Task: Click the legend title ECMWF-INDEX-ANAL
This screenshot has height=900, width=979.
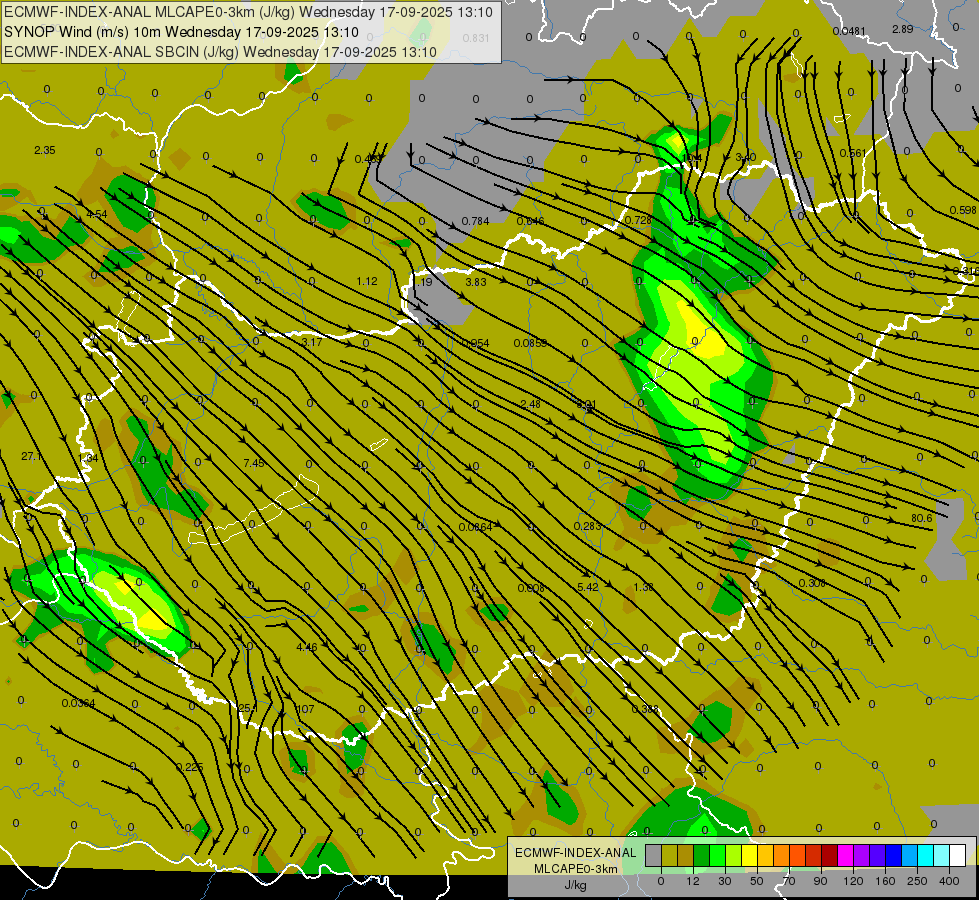Action: click(575, 852)
